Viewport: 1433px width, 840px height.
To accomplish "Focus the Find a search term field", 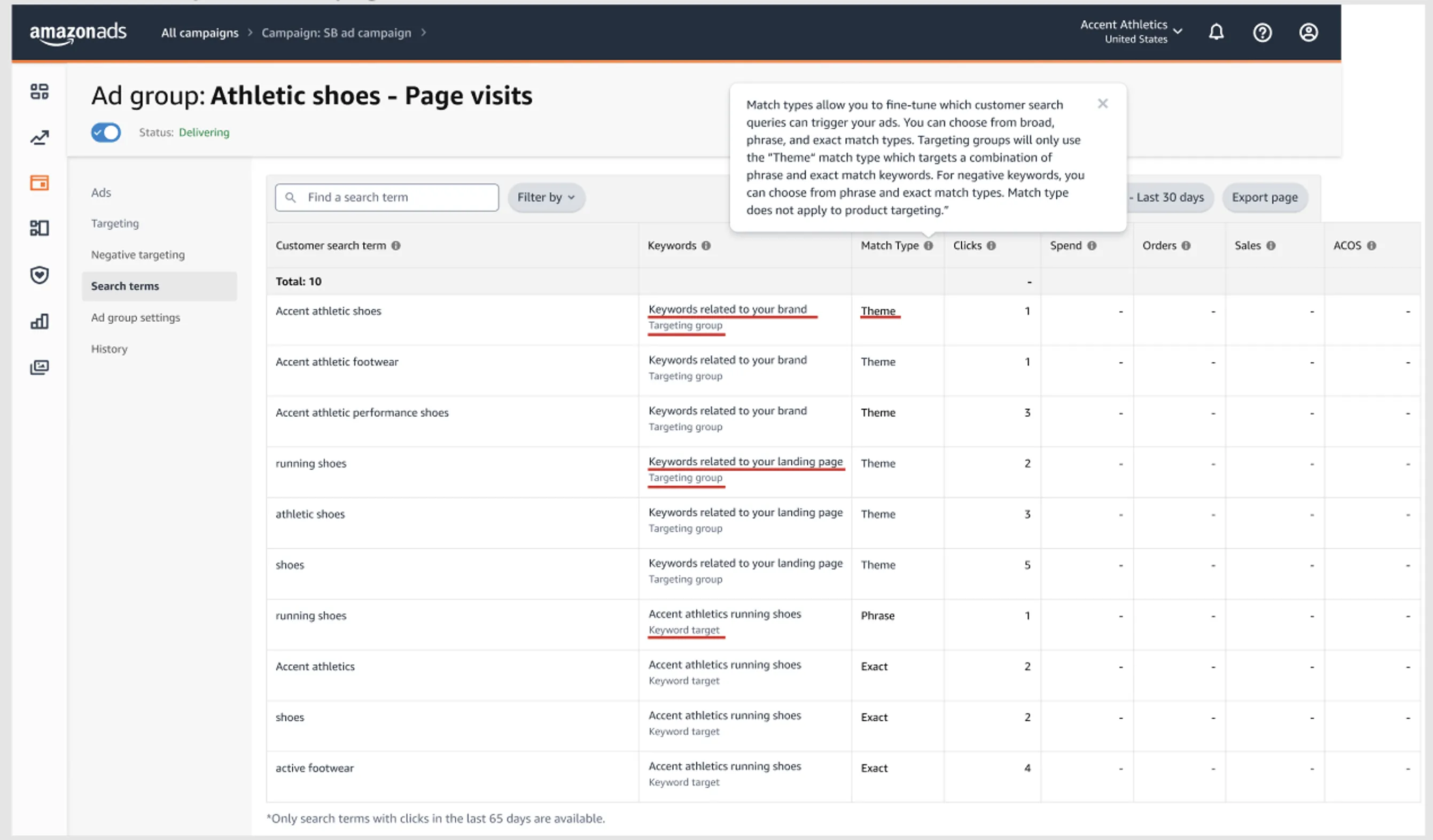I will coord(387,197).
